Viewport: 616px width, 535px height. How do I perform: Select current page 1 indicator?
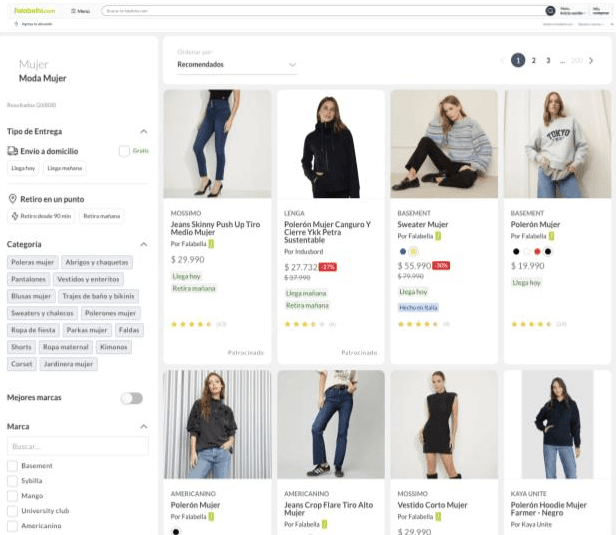click(x=518, y=60)
